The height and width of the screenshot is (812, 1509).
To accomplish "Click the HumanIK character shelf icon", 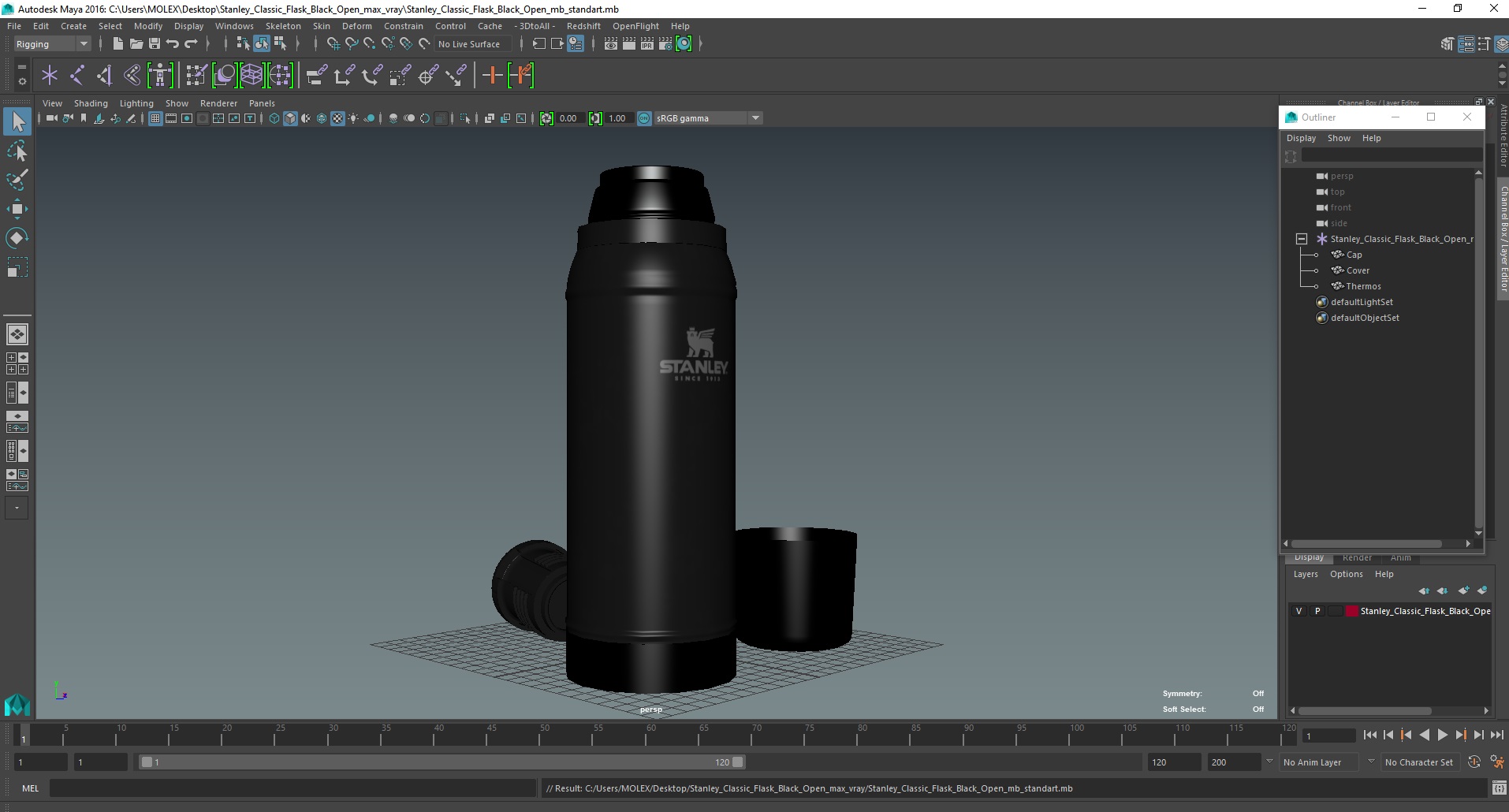I will (160, 76).
